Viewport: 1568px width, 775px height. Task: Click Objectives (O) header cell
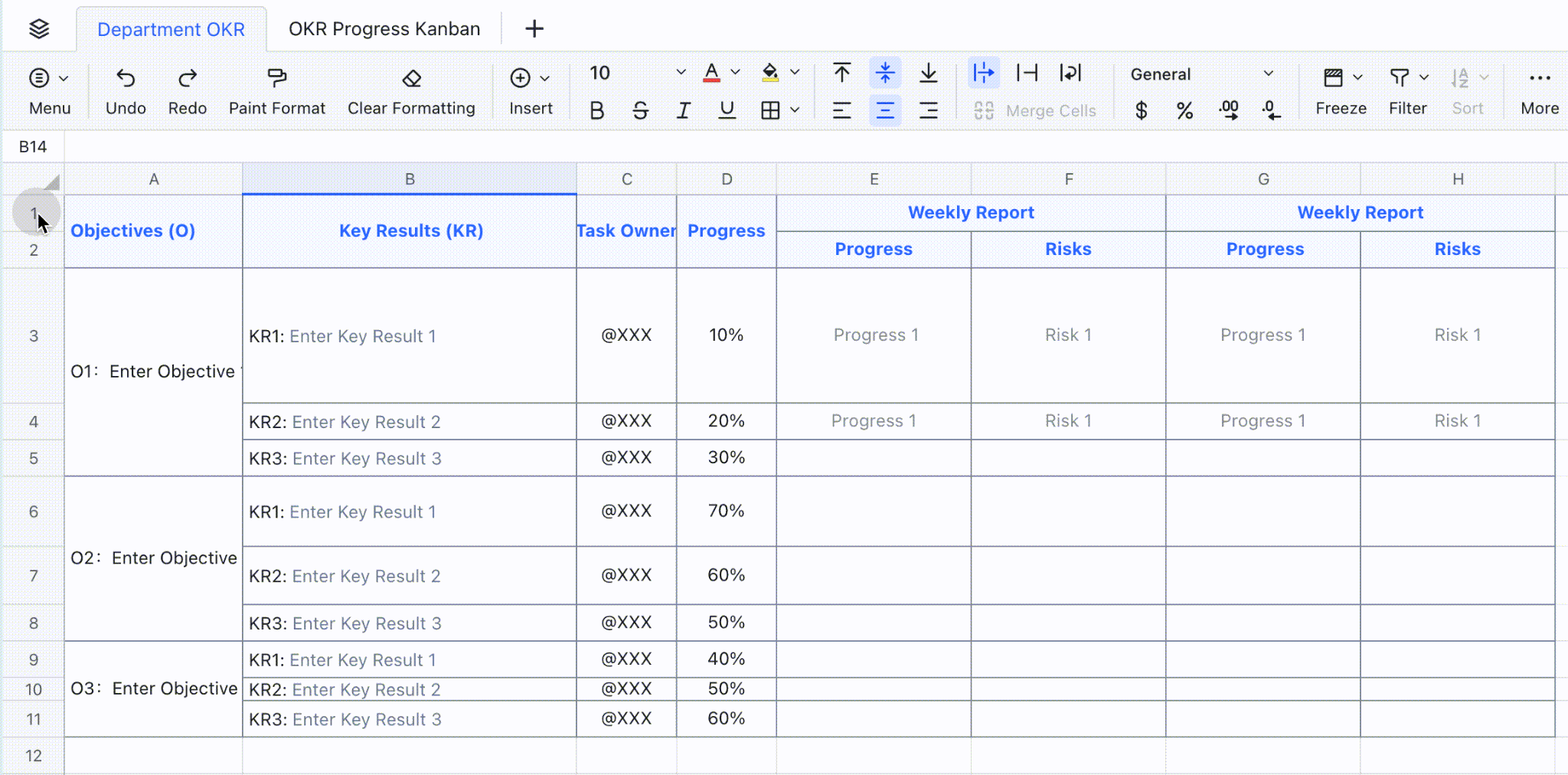pyautogui.click(x=153, y=231)
